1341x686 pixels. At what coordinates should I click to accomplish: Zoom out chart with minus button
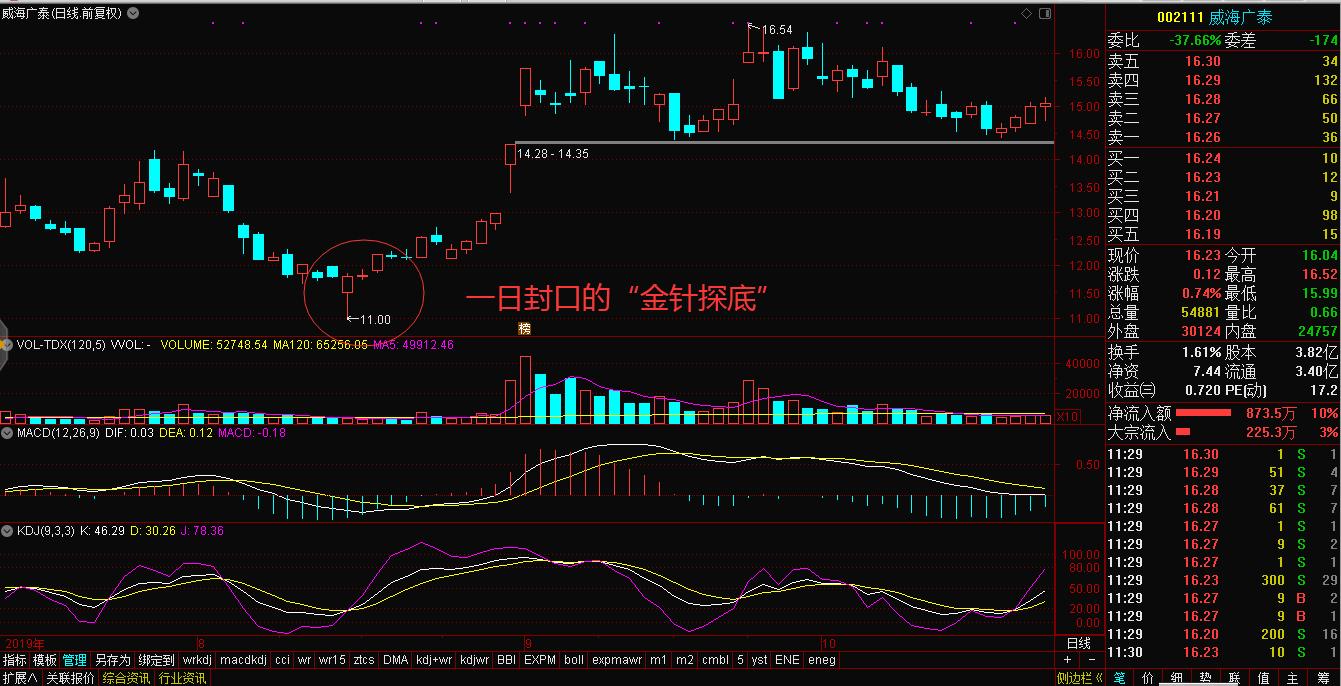click(x=1090, y=660)
